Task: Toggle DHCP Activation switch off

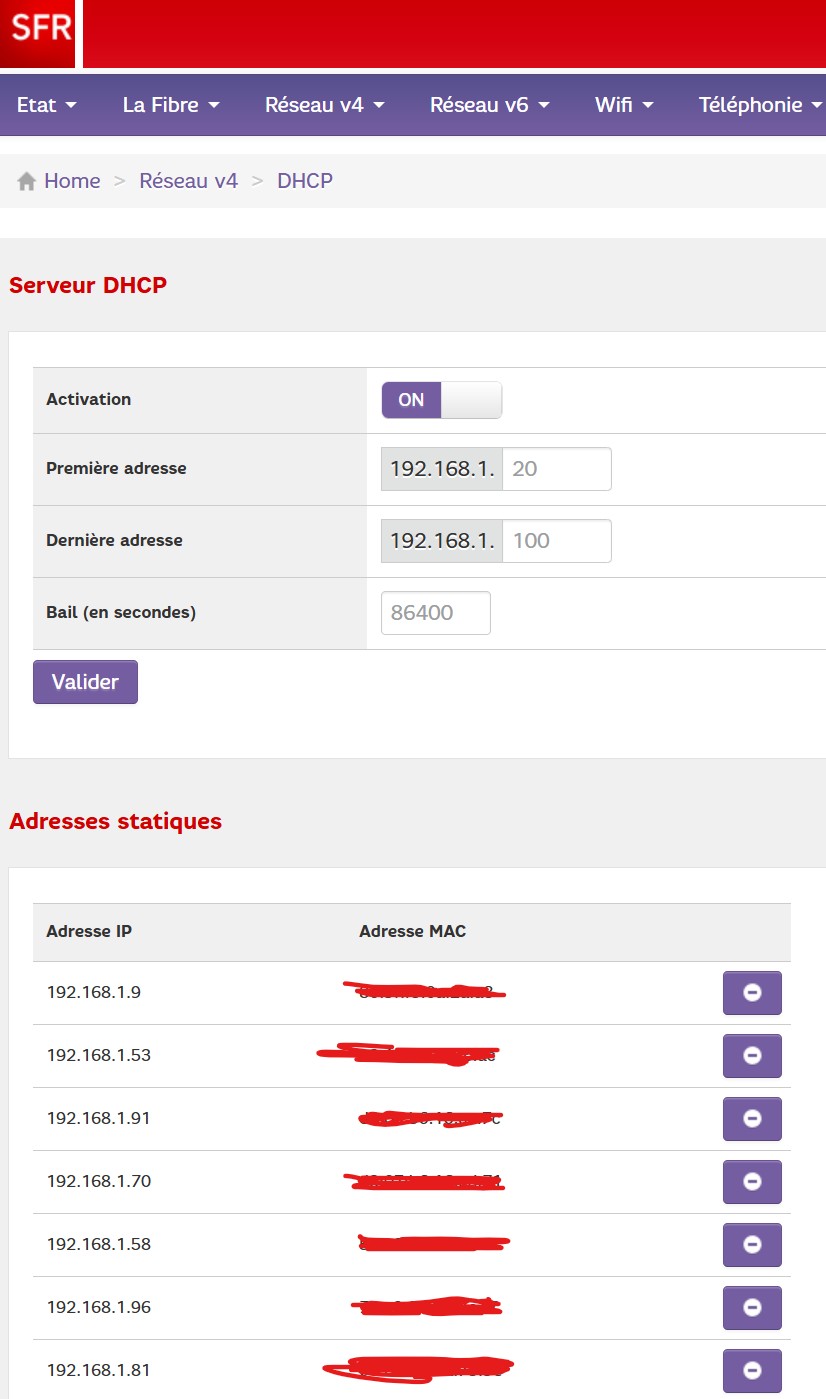Action: 441,400
